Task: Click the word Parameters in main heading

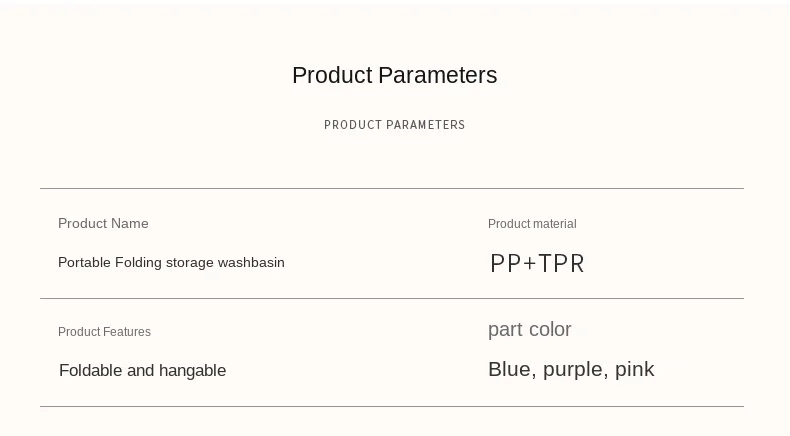Action: [x=438, y=76]
